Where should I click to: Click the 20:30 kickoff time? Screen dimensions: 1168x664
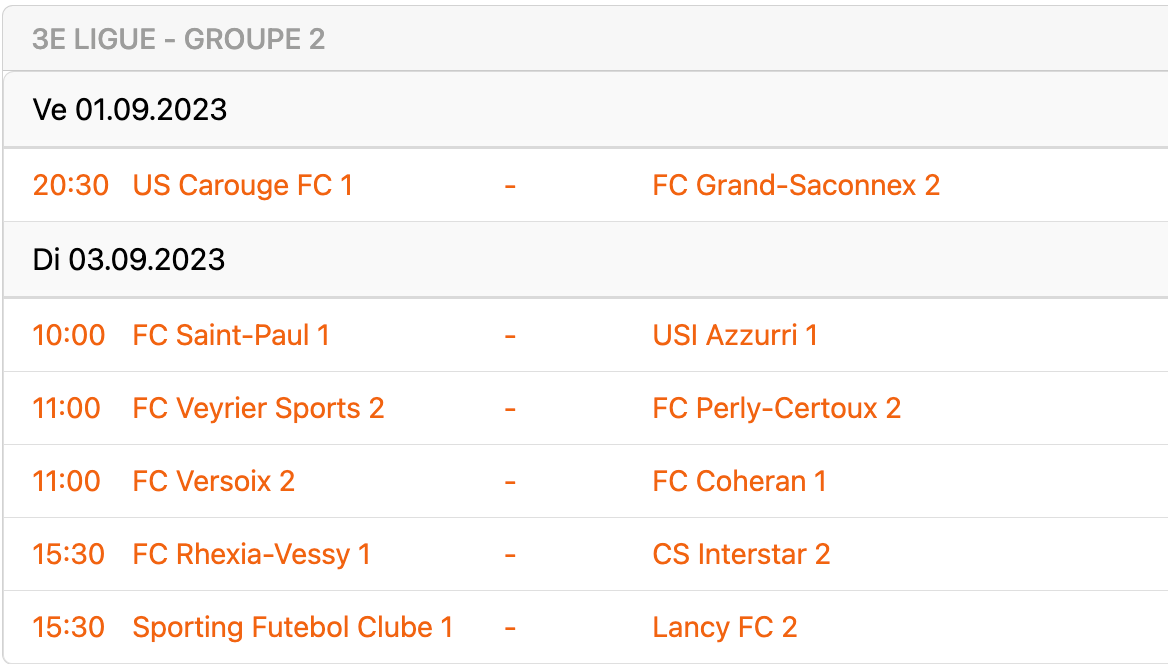pos(70,185)
